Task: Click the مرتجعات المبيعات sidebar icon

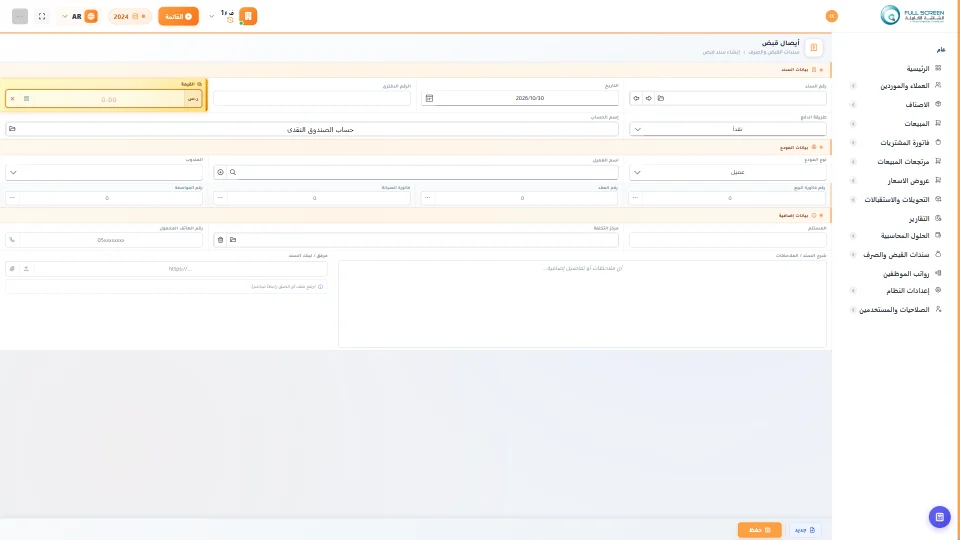Action: coord(938,161)
